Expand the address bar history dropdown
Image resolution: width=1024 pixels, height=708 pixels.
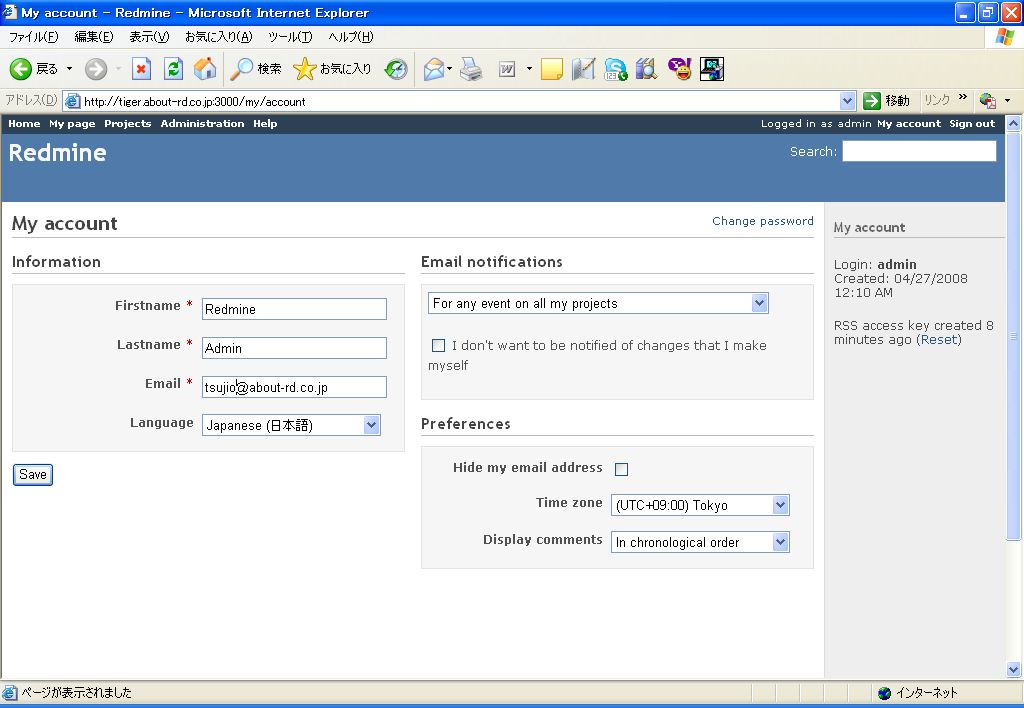pyautogui.click(x=847, y=101)
